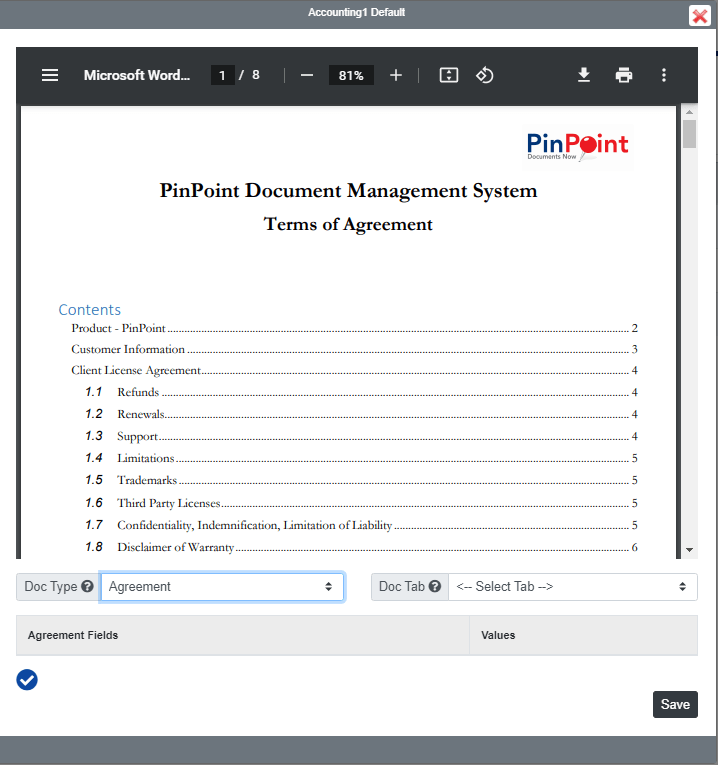Close the Accounting1 Default dialog
The width and height of the screenshot is (718, 765).
(700, 16)
